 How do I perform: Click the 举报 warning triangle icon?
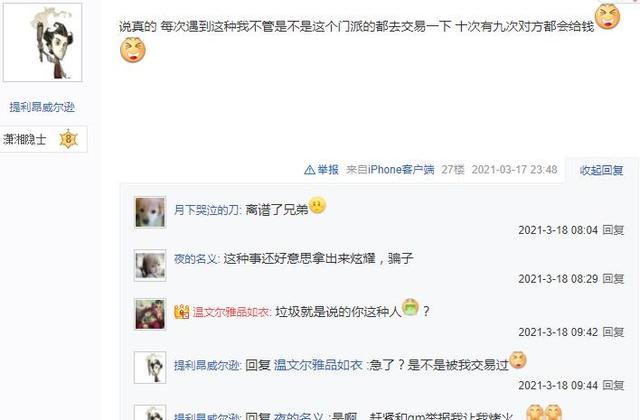[x=309, y=169]
